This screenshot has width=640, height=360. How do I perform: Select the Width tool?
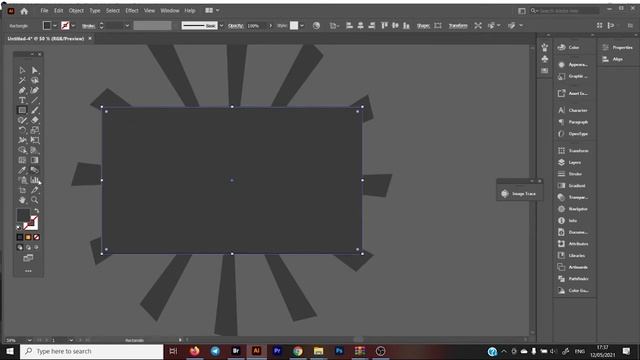tap(22, 140)
